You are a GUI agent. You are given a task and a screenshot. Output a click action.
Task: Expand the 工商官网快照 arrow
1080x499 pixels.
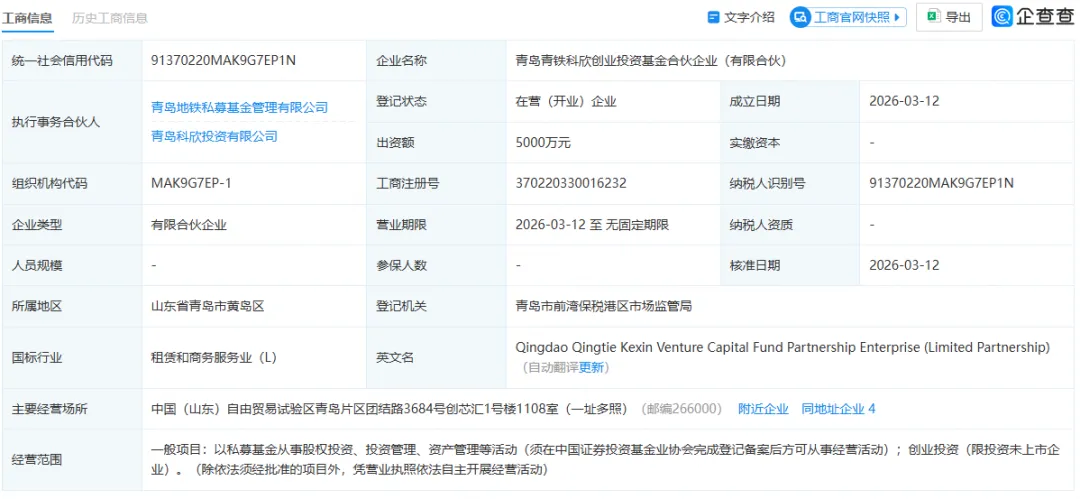click(x=897, y=18)
